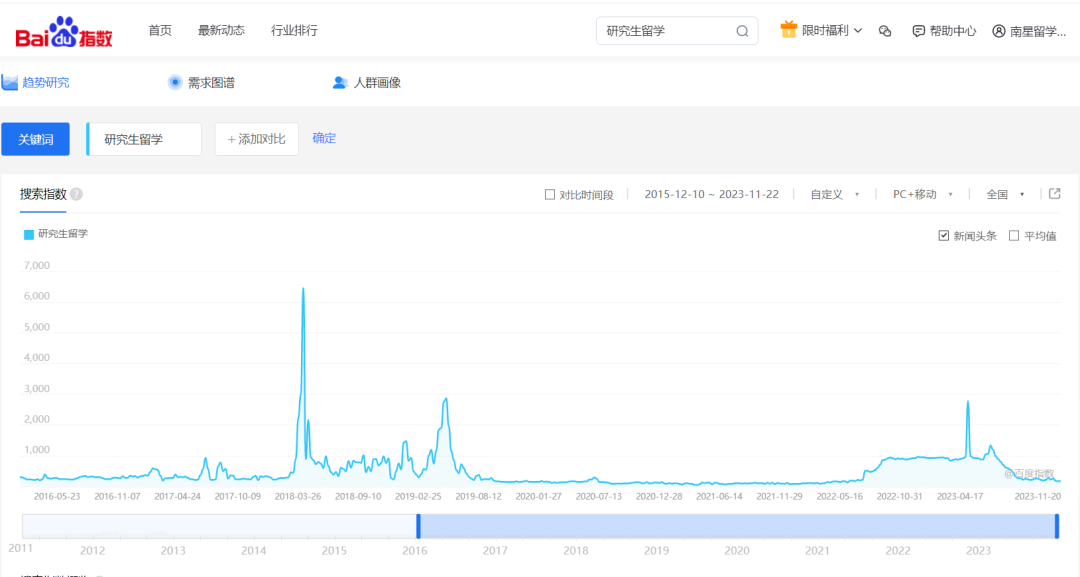1080x577 pixels.
Task: Open the 全国 region dropdown
Action: pyautogui.click(x=1005, y=195)
